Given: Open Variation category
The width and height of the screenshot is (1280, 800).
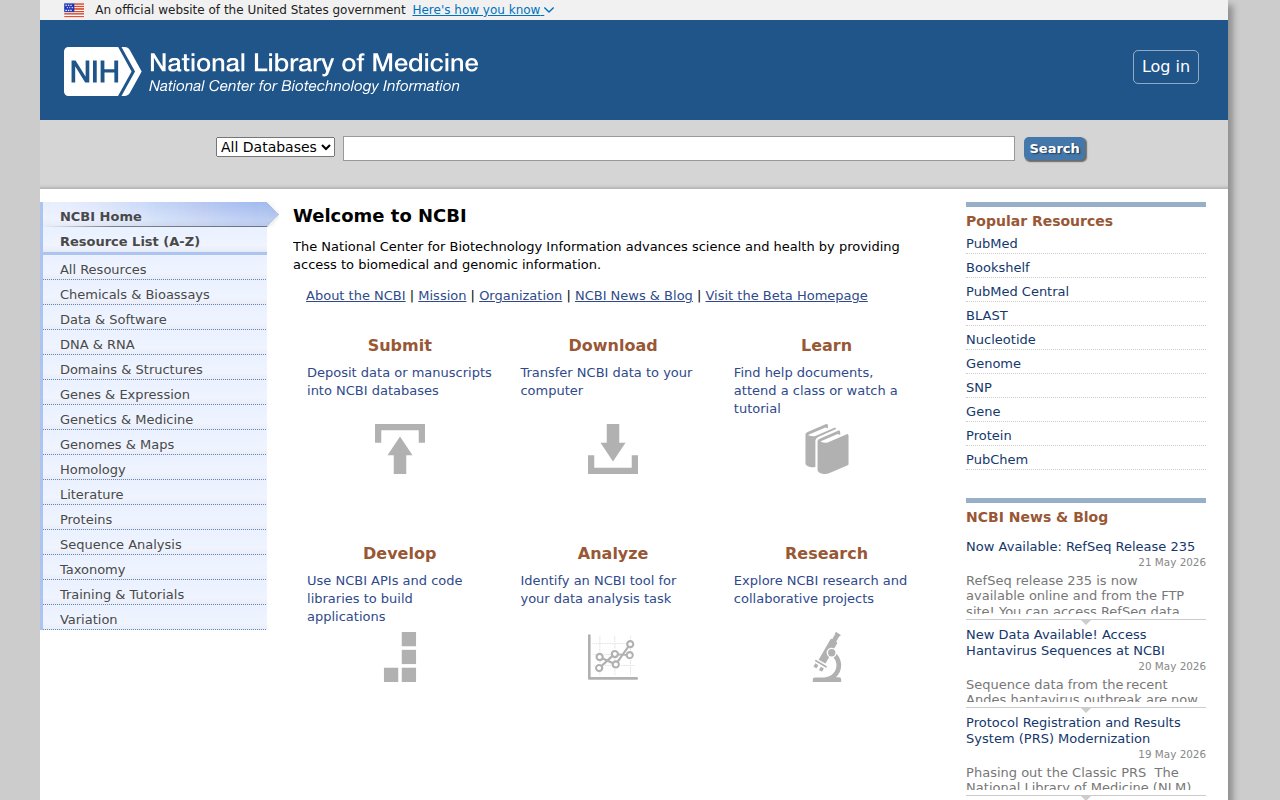Looking at the screenshot, I should tap(155, 619).
